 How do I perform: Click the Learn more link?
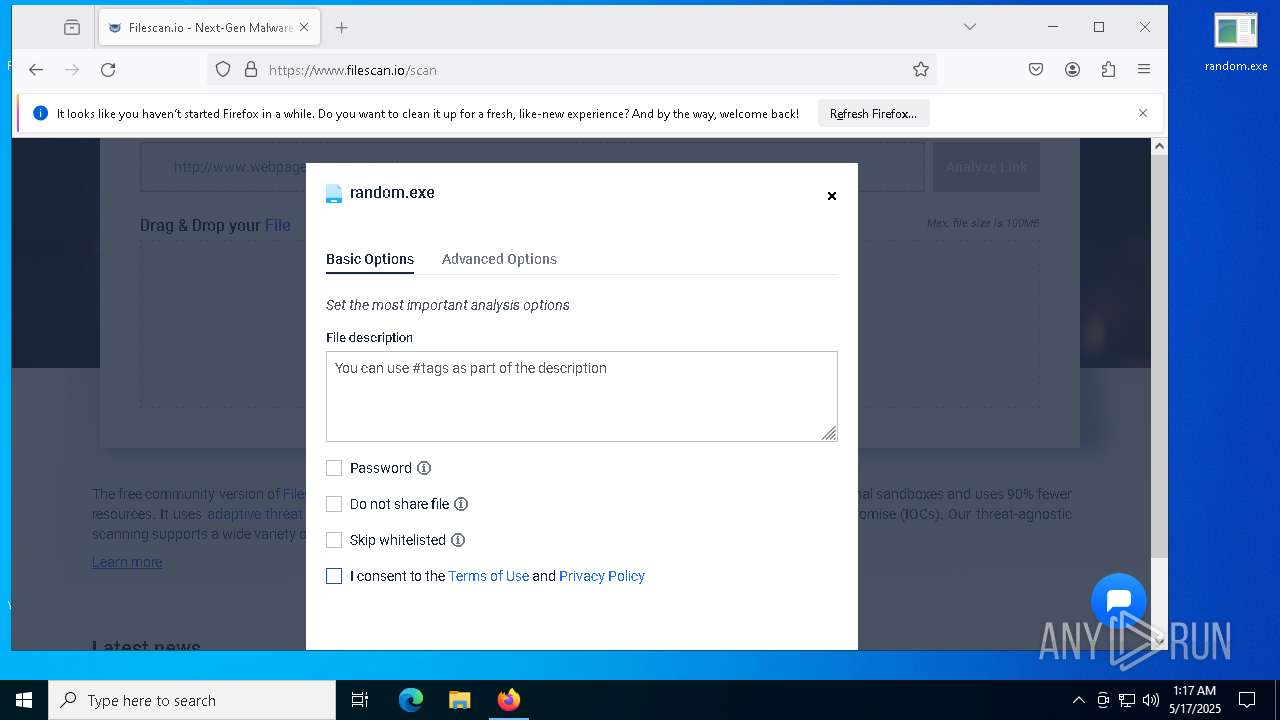(127, 562)
